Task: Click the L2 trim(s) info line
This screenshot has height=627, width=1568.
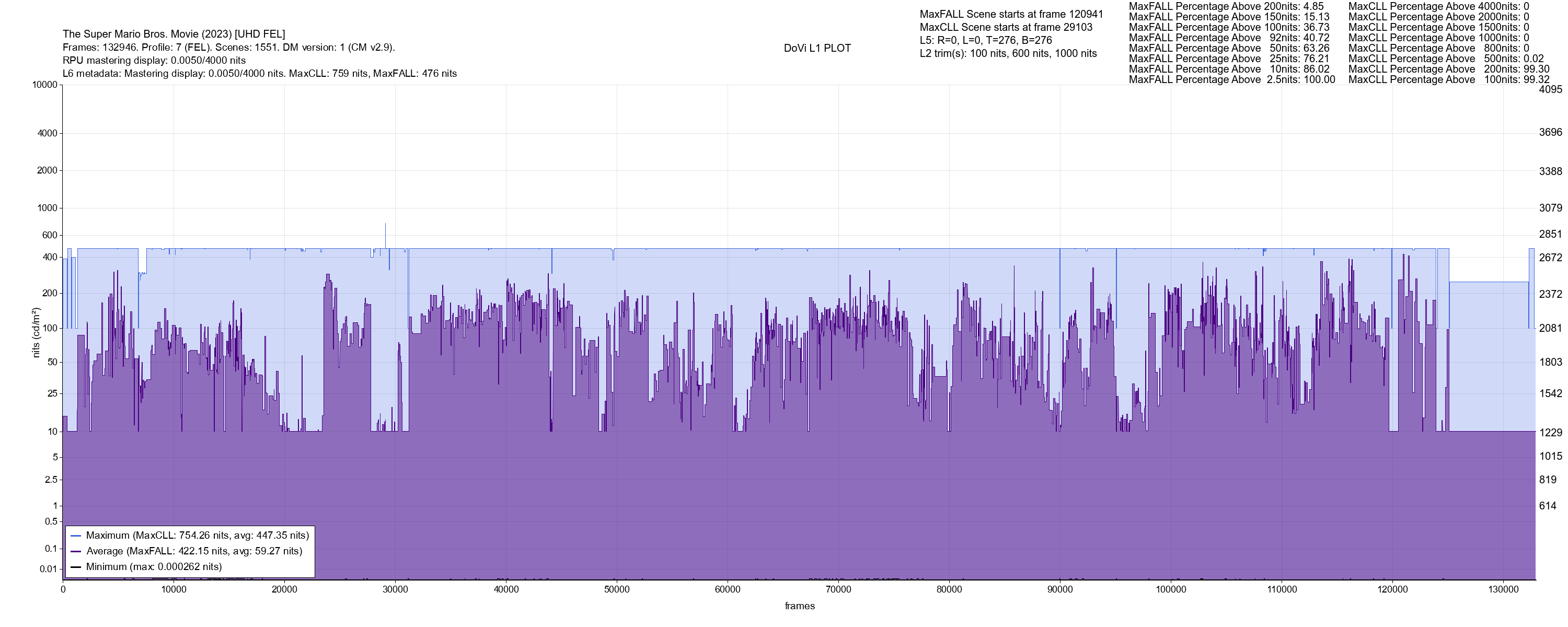Action: click(x=1008, y=54)
